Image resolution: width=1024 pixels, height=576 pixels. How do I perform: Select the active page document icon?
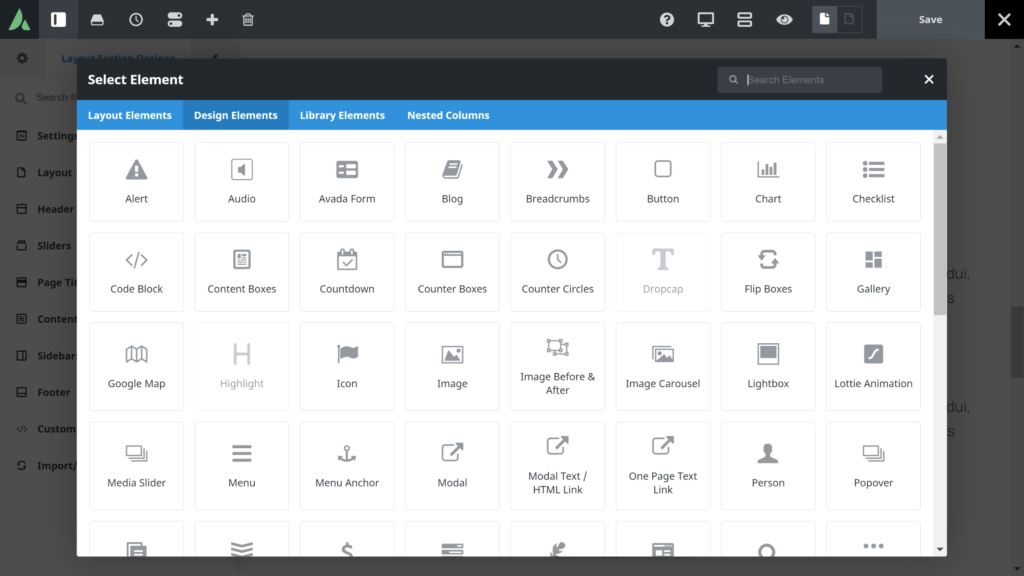[824, 20]
